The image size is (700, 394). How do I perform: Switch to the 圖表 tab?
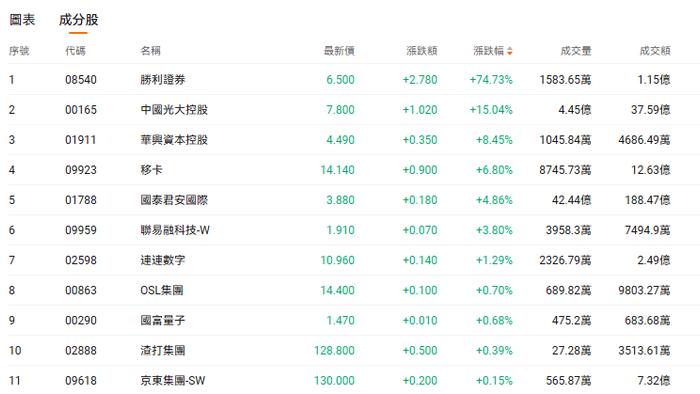22,20
